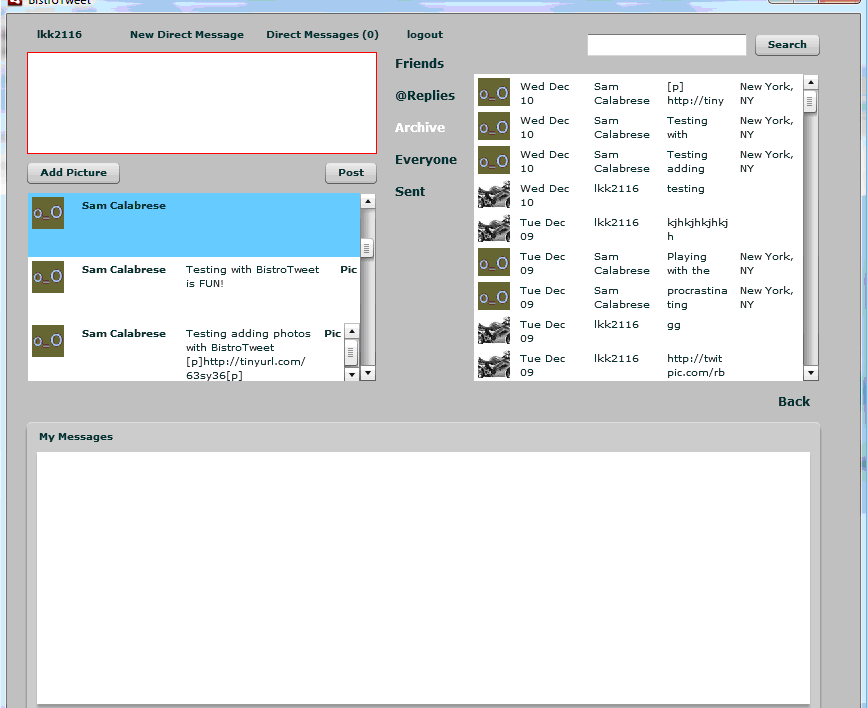
Task: Open the Friends timeline
Action: coord(419,64)
